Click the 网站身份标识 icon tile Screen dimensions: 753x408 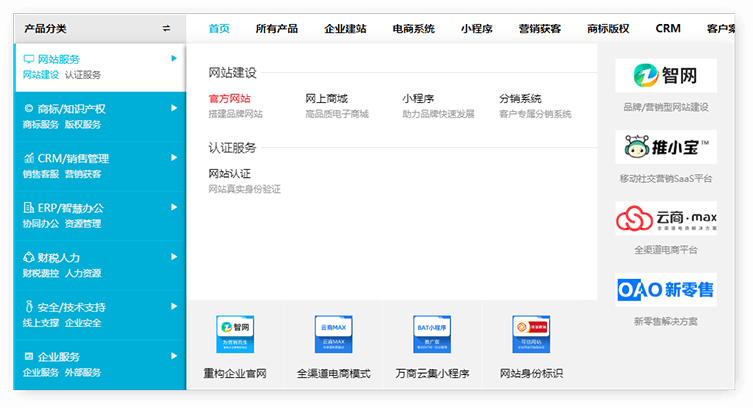click(531, 335)
